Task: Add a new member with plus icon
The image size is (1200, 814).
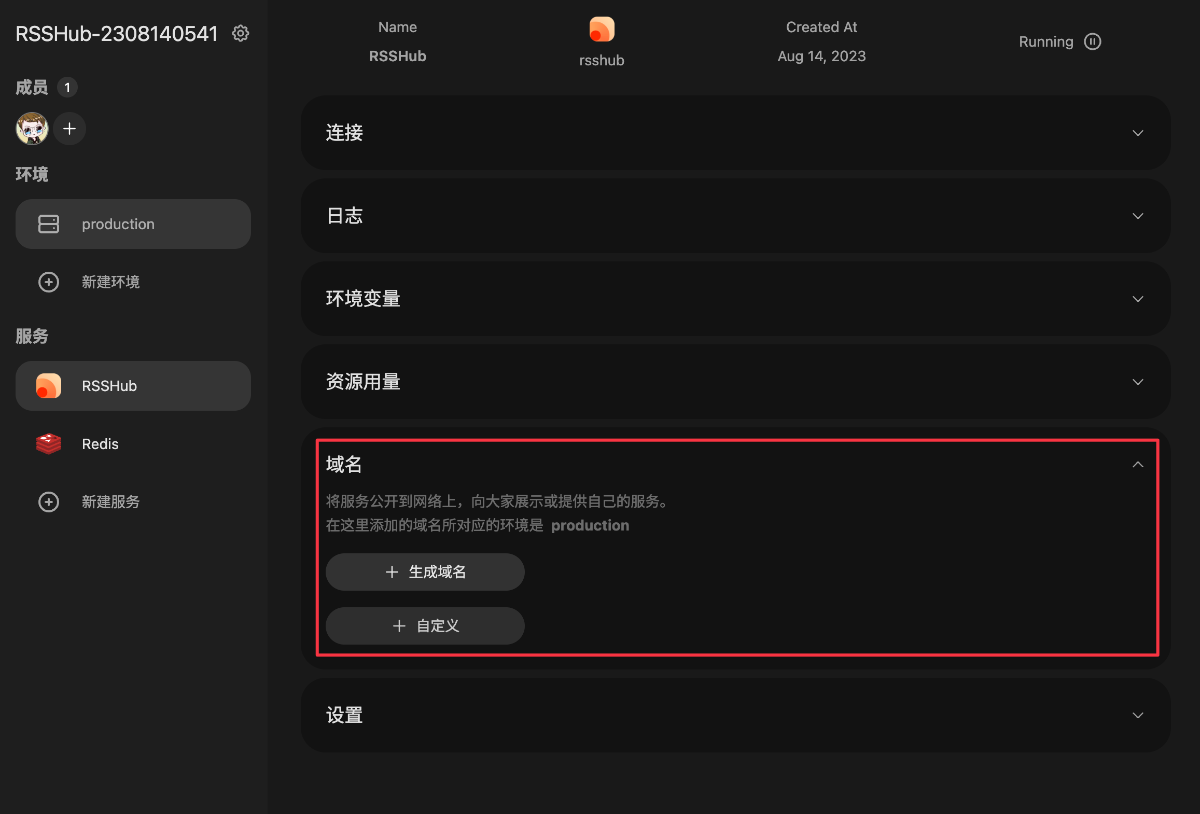Action: tap(69, 128)
